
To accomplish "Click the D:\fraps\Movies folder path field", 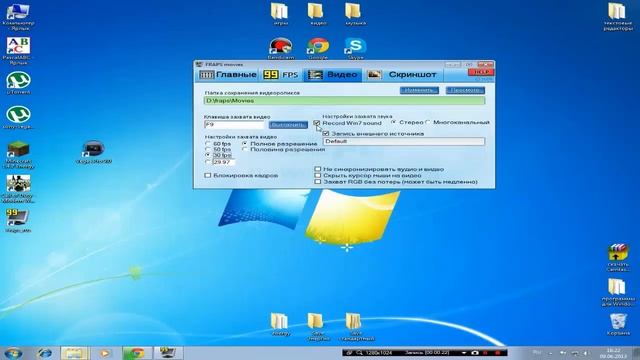I will pos(344,100).
